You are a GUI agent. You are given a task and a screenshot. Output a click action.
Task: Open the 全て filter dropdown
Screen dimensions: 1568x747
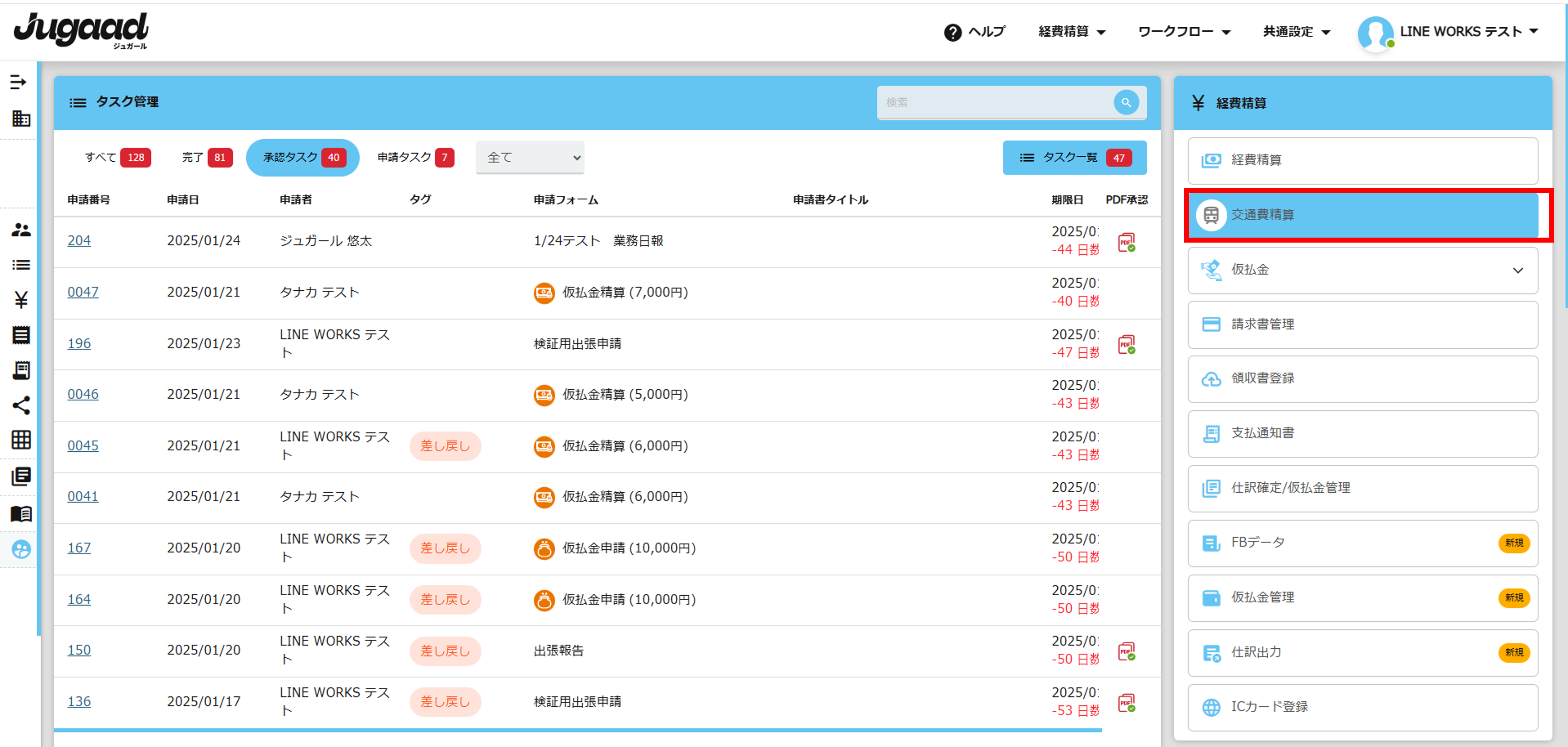[x=530, y=157]
